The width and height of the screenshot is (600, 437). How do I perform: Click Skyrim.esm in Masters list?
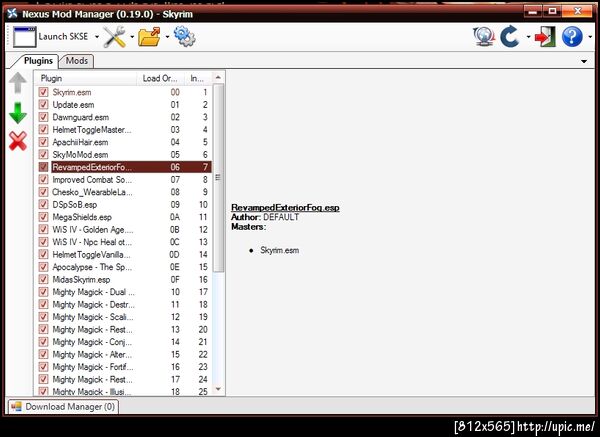coord(280,250)
